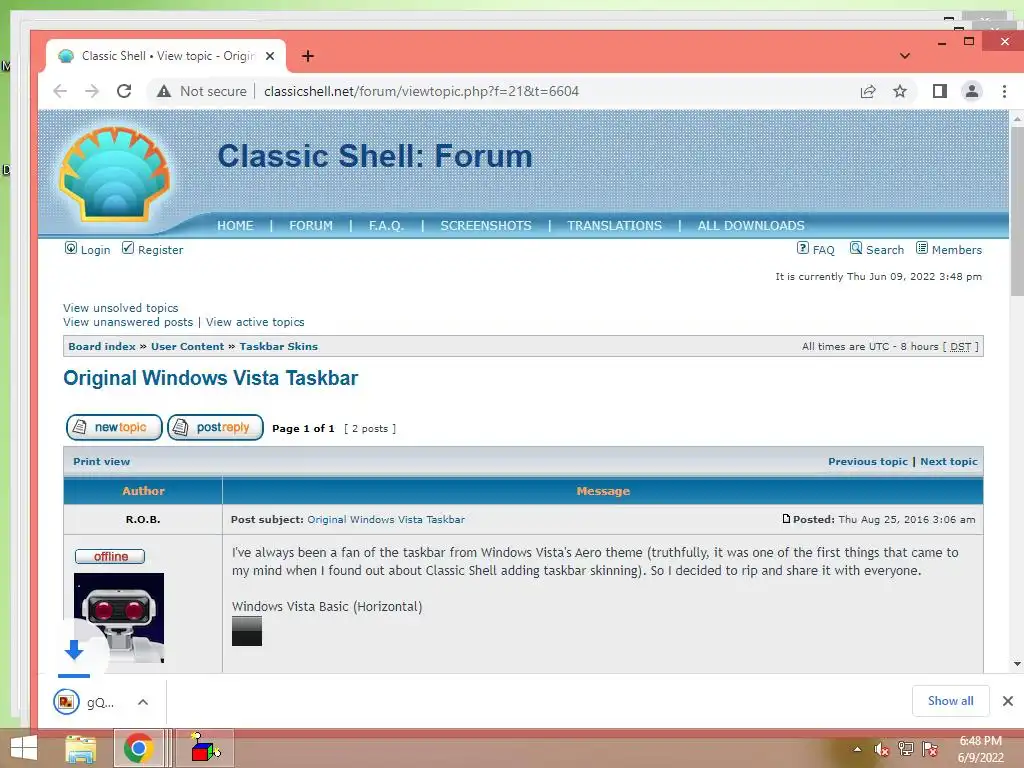Go to Board index breadcrumb
This screenshot has width=1024, height=768.
coord(102,346)
